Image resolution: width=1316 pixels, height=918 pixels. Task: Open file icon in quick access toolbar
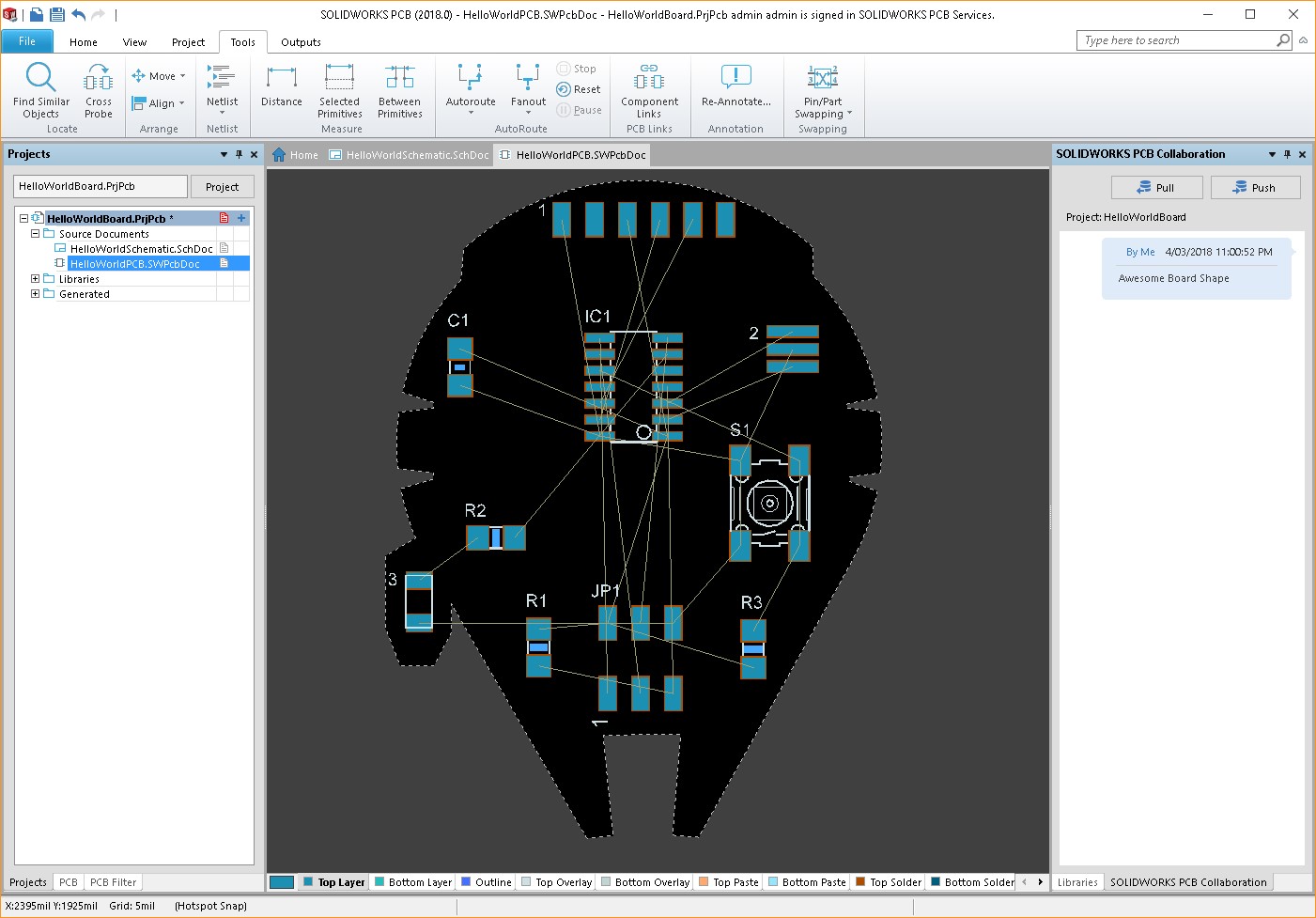pos(36,14)
